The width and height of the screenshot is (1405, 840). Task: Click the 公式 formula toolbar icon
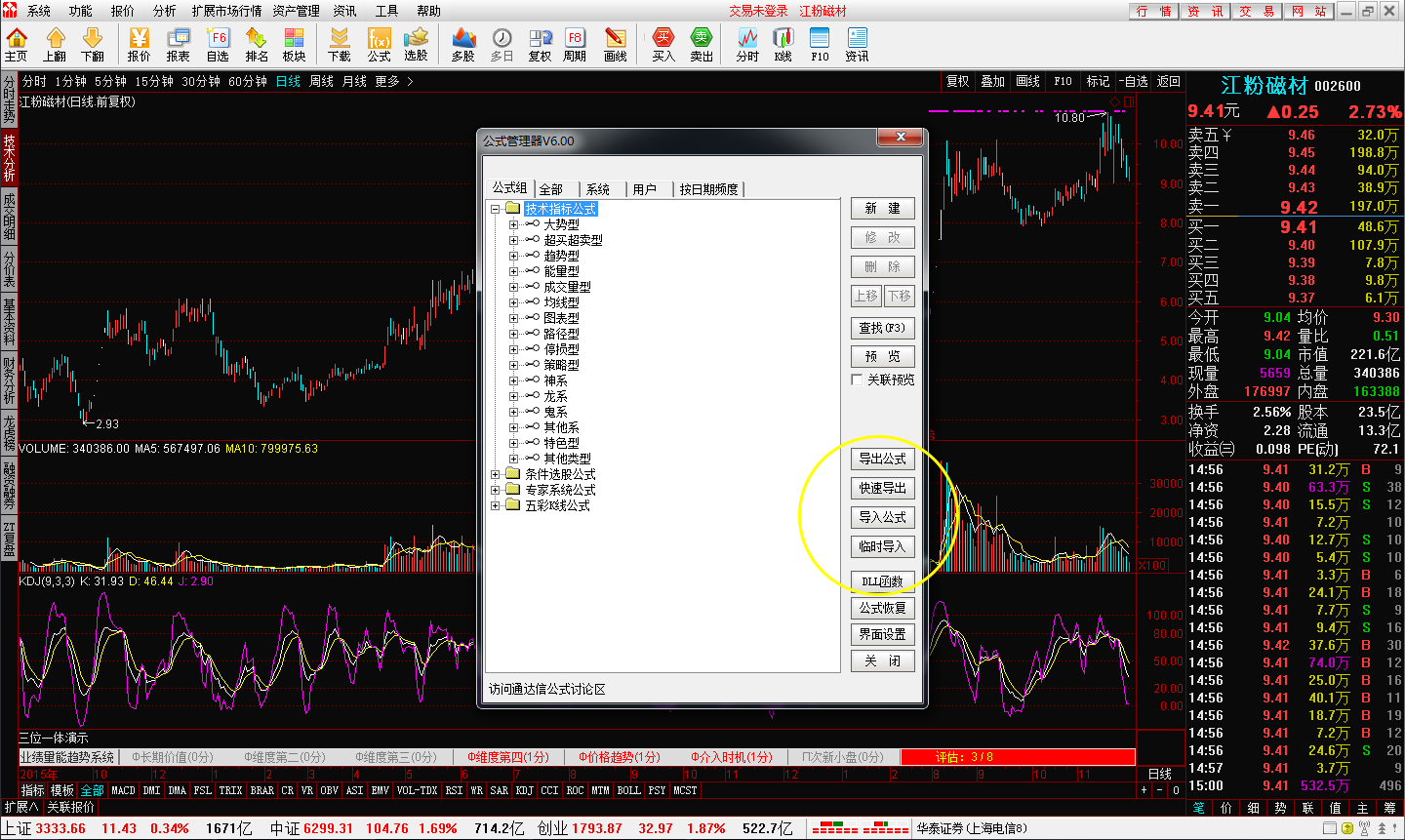(379, 44)
